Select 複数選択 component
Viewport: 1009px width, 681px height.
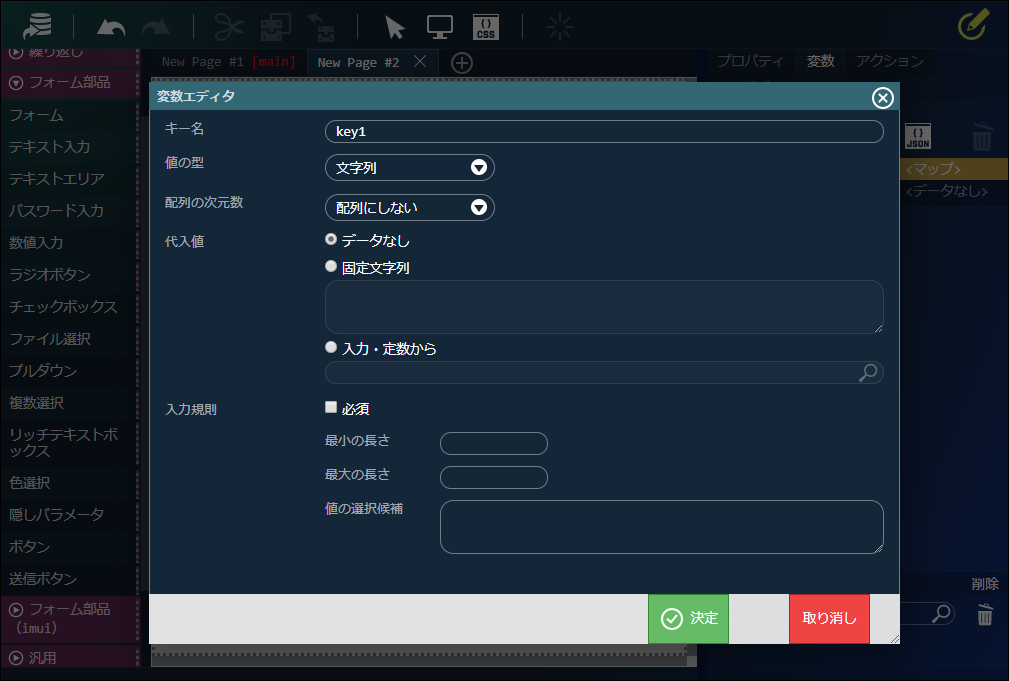click(x=69, y=403)
